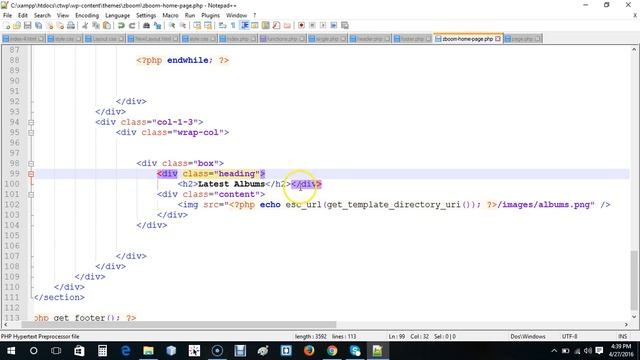Toggle word wrap in the toolbar
The image size is (640, 360).
pos(222,25)
